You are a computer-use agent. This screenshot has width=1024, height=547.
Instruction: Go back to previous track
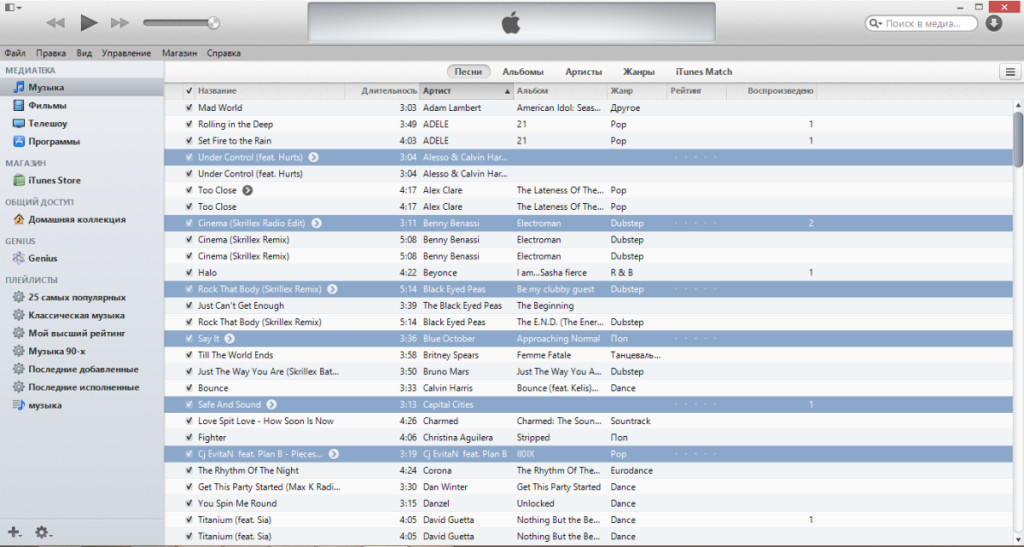[x=56, y=22]
